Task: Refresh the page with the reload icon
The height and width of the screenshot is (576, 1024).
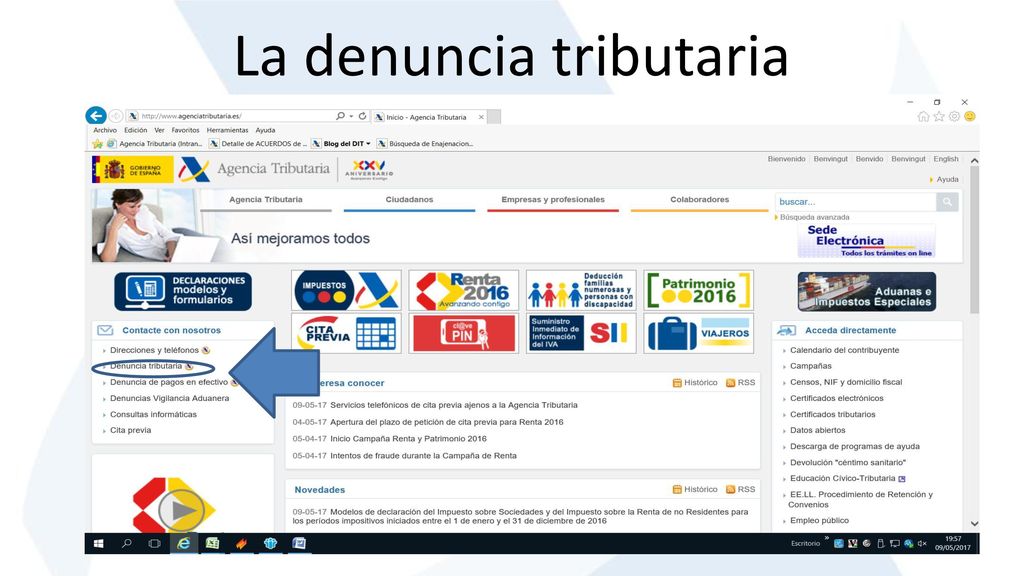Action: [362, 116]
